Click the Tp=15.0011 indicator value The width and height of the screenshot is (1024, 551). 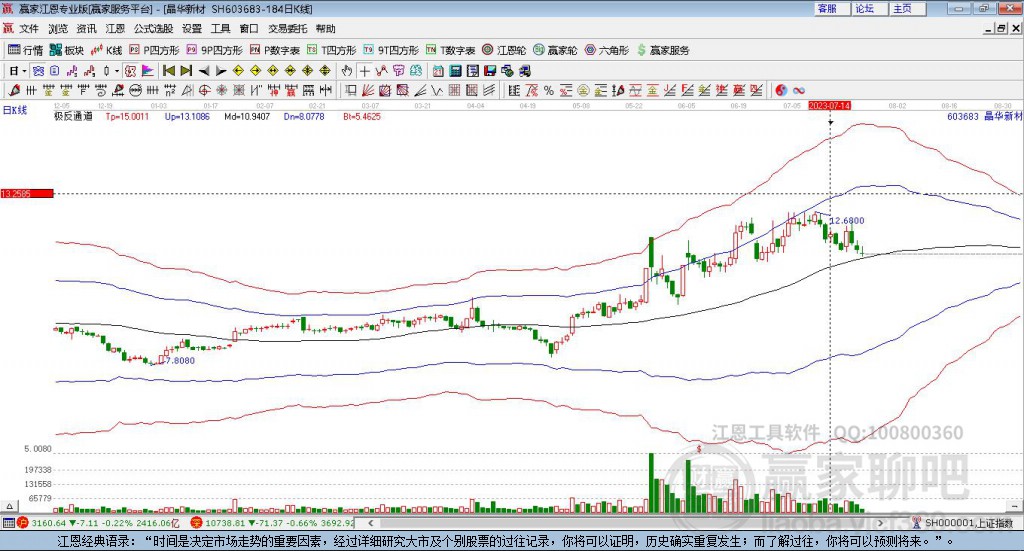pyautogui.click(x=127, y=116)
